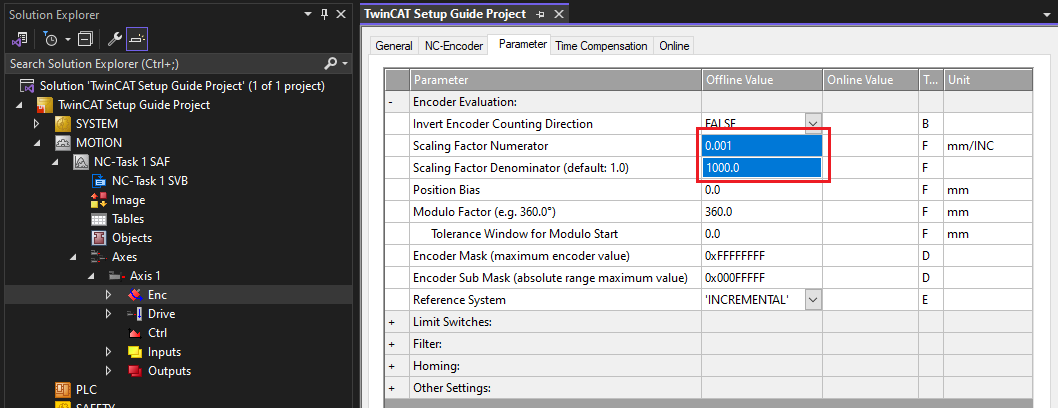Switch to the Online tab
The height and width of the screenshot is (408, 1058).
tap(674, 46)
